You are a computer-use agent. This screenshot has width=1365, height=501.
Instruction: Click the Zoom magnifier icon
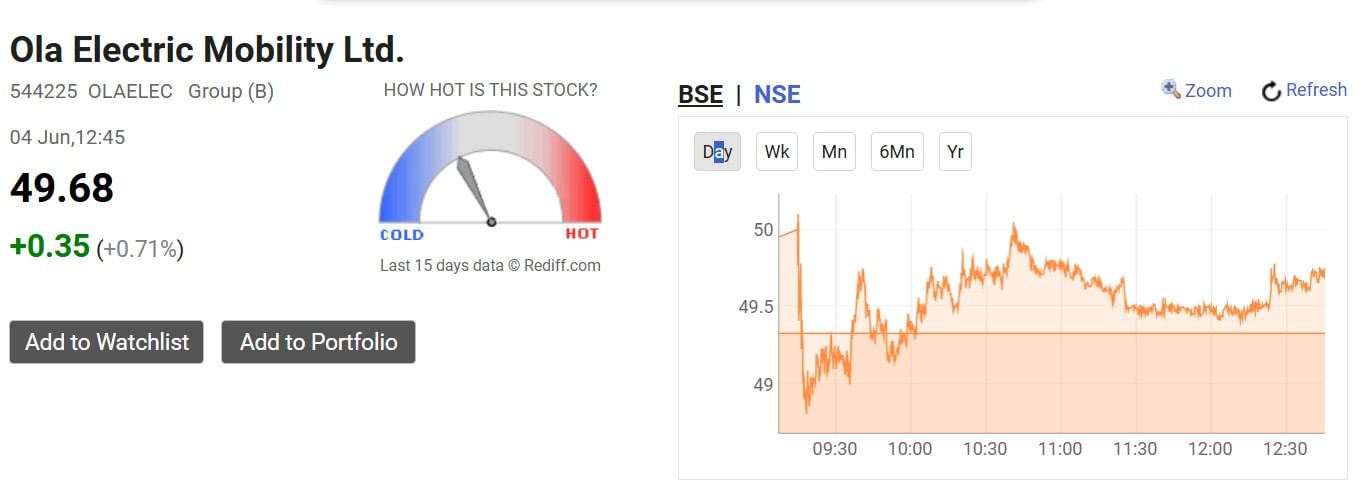tap(1170, 90)
